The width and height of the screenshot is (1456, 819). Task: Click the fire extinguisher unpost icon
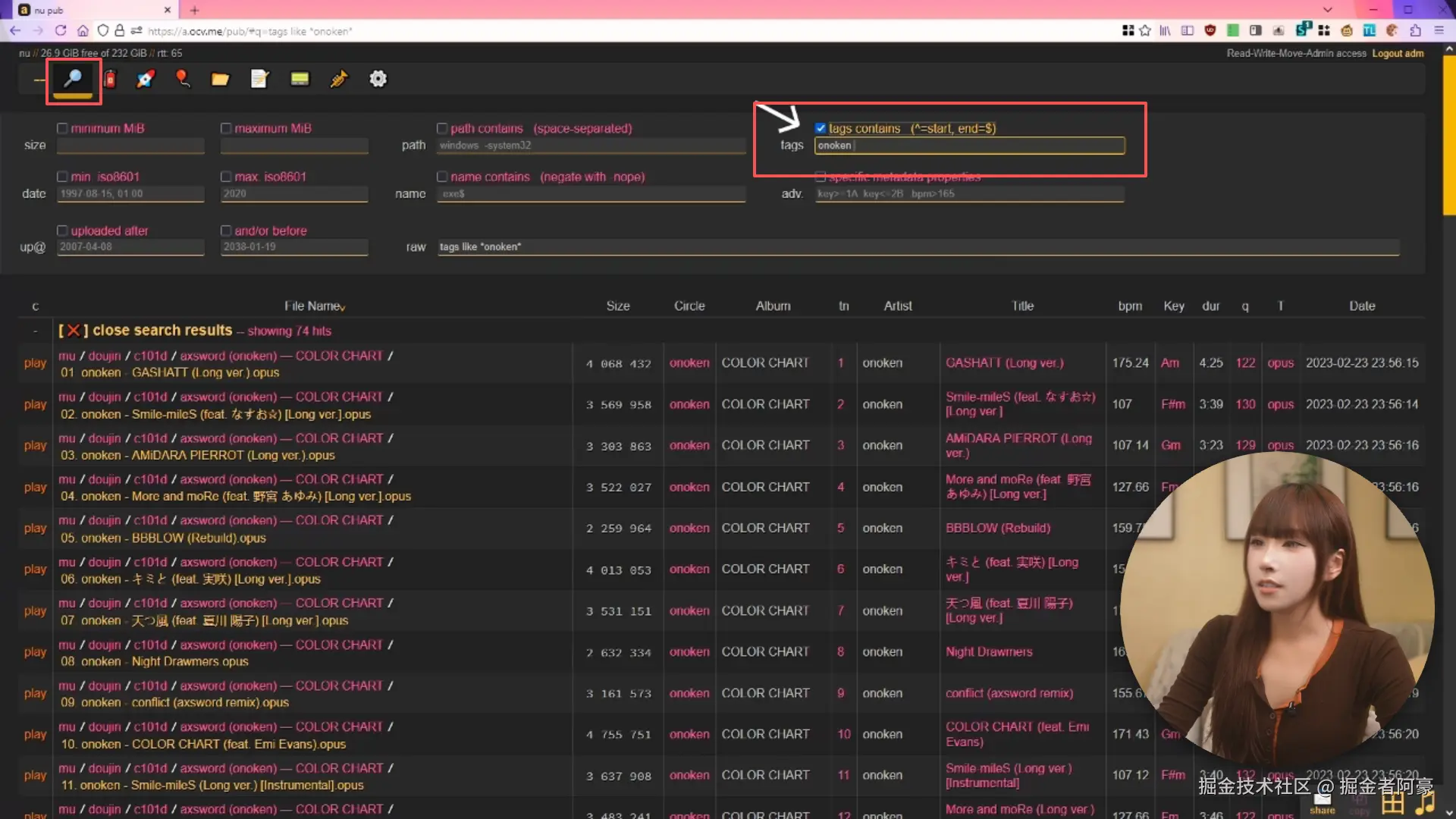pyautogui.click(x=111, y=79)
